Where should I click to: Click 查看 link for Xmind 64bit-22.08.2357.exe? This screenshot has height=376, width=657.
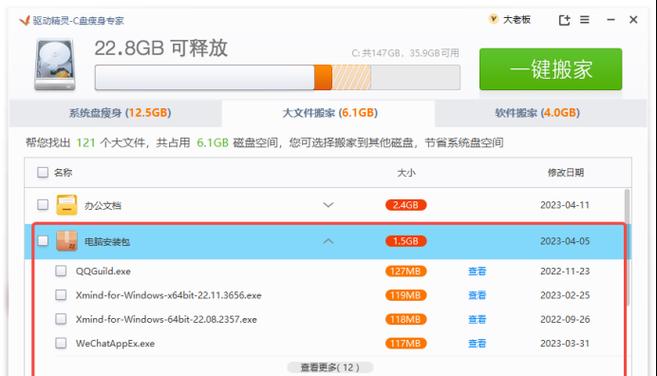point(477,319)
